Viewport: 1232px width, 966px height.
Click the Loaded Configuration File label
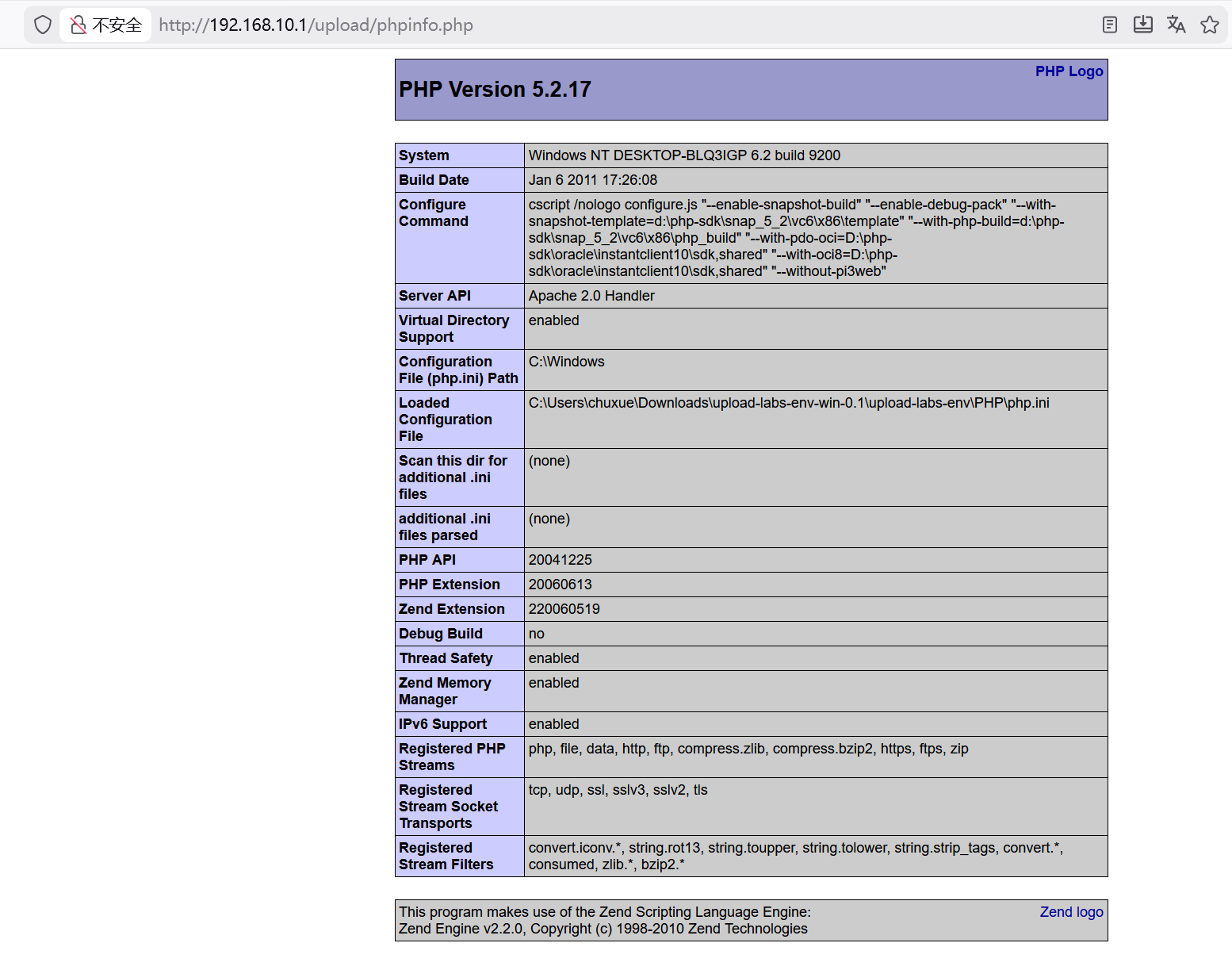click(446, 420)
